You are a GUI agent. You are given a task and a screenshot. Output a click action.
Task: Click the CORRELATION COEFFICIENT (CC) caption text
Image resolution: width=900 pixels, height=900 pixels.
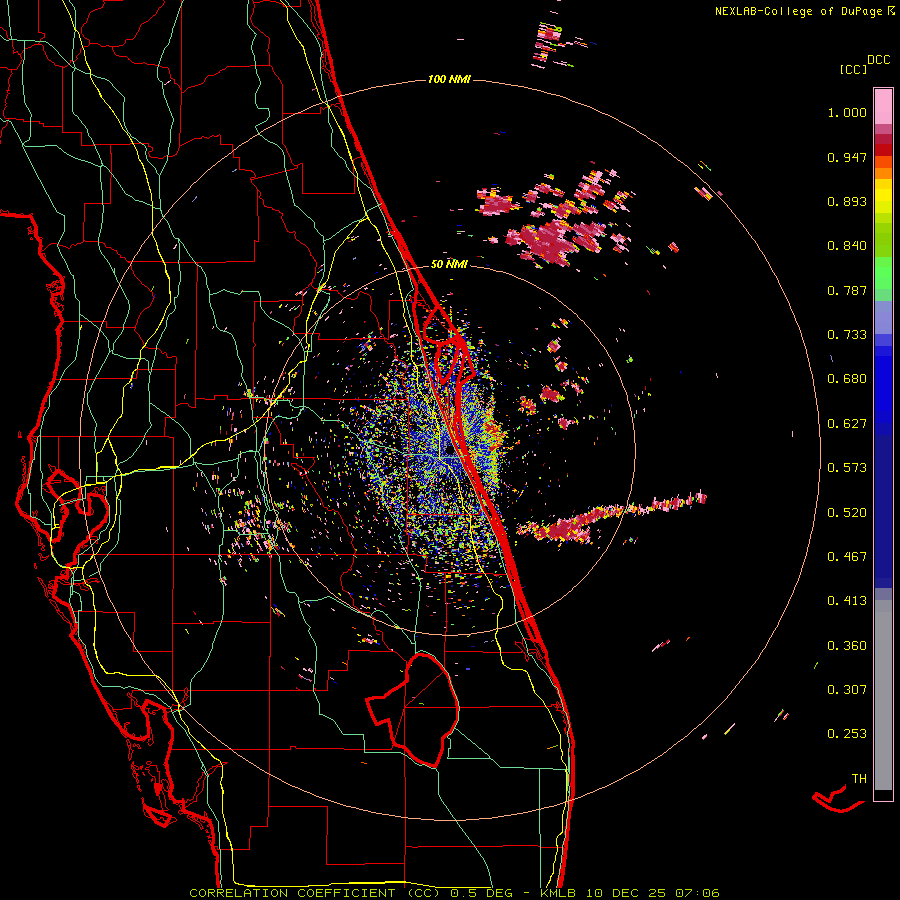pyautogui.click(x=315, y=893)
